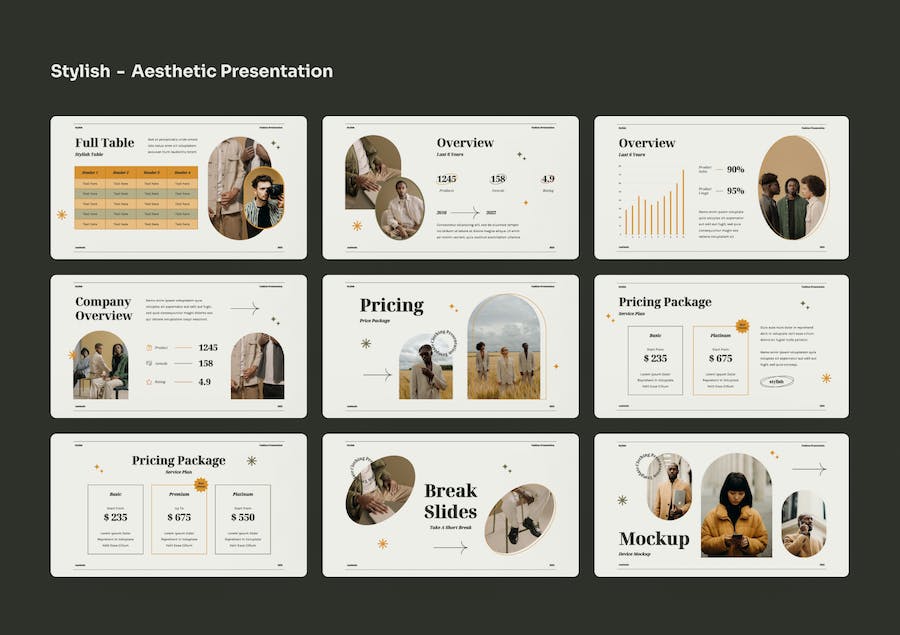Click the arrow icon on the Mockup slide
Screen dimensions: 900x635
[x=809, y=468]
